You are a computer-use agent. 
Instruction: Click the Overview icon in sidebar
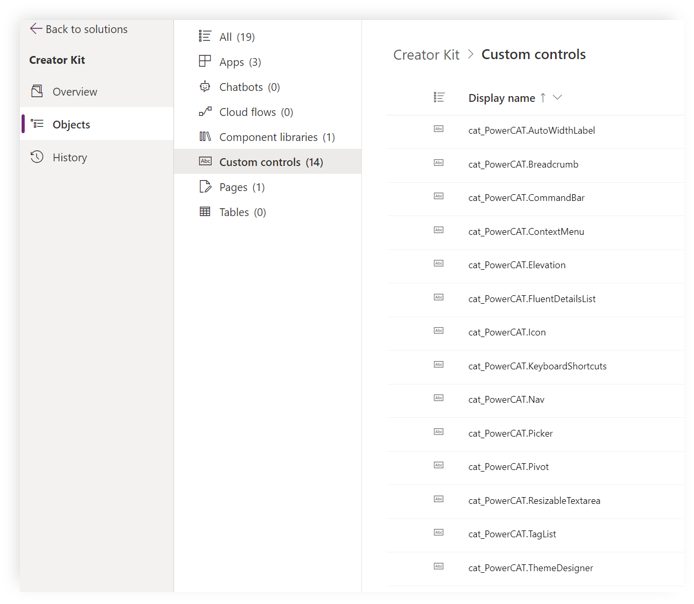(x=37, y=91)
